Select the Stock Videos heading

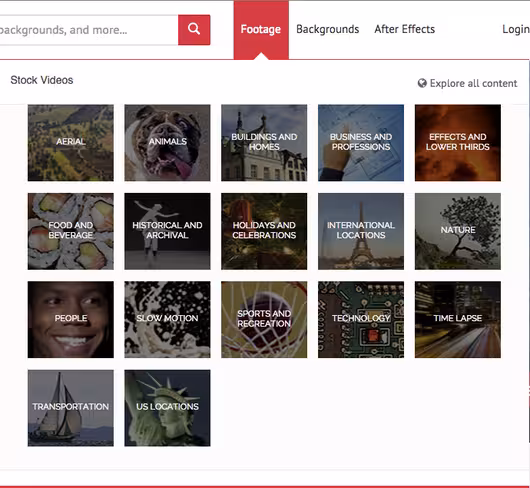click(42, 80)
